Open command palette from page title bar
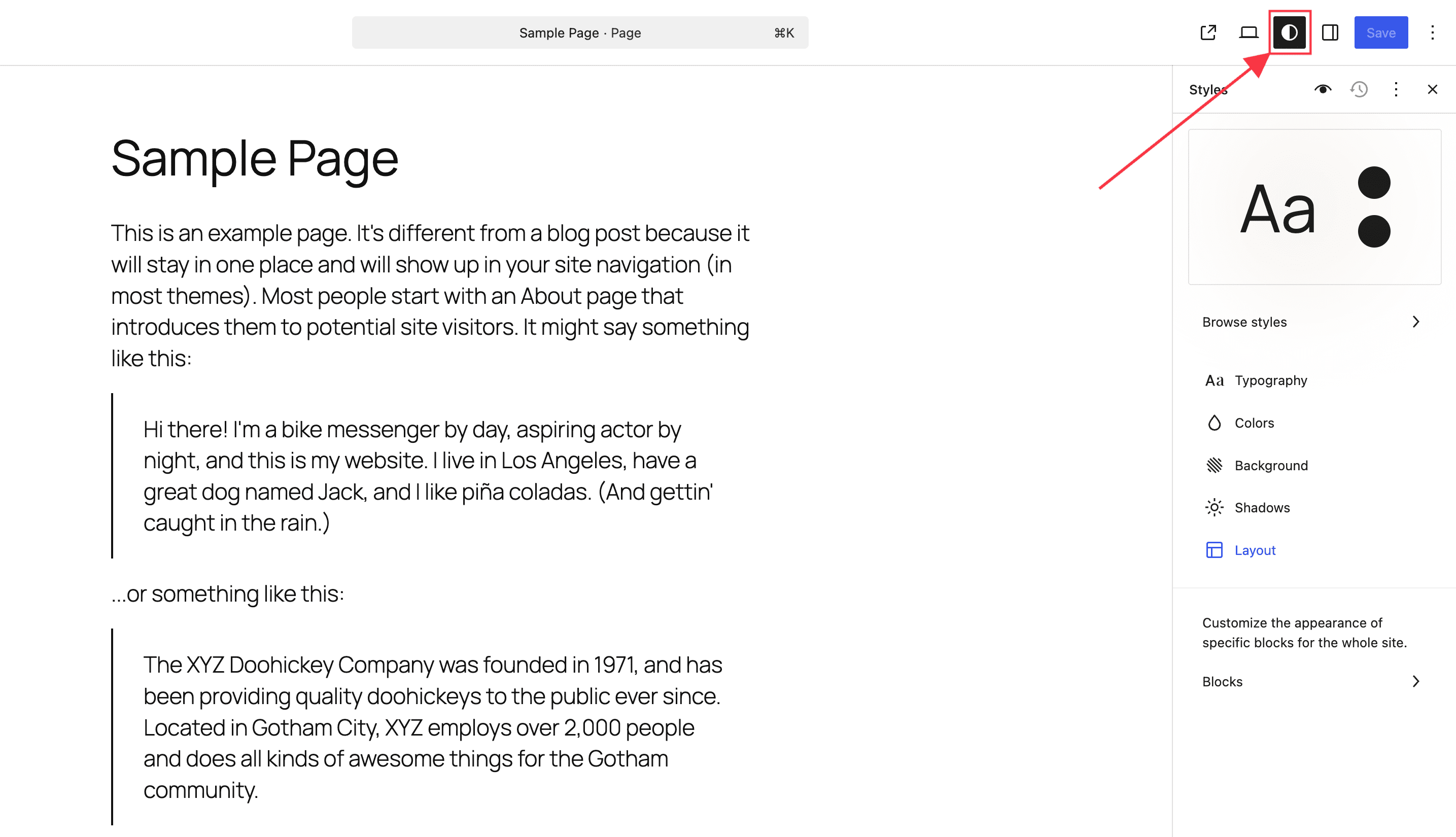 tap(579, 33)
